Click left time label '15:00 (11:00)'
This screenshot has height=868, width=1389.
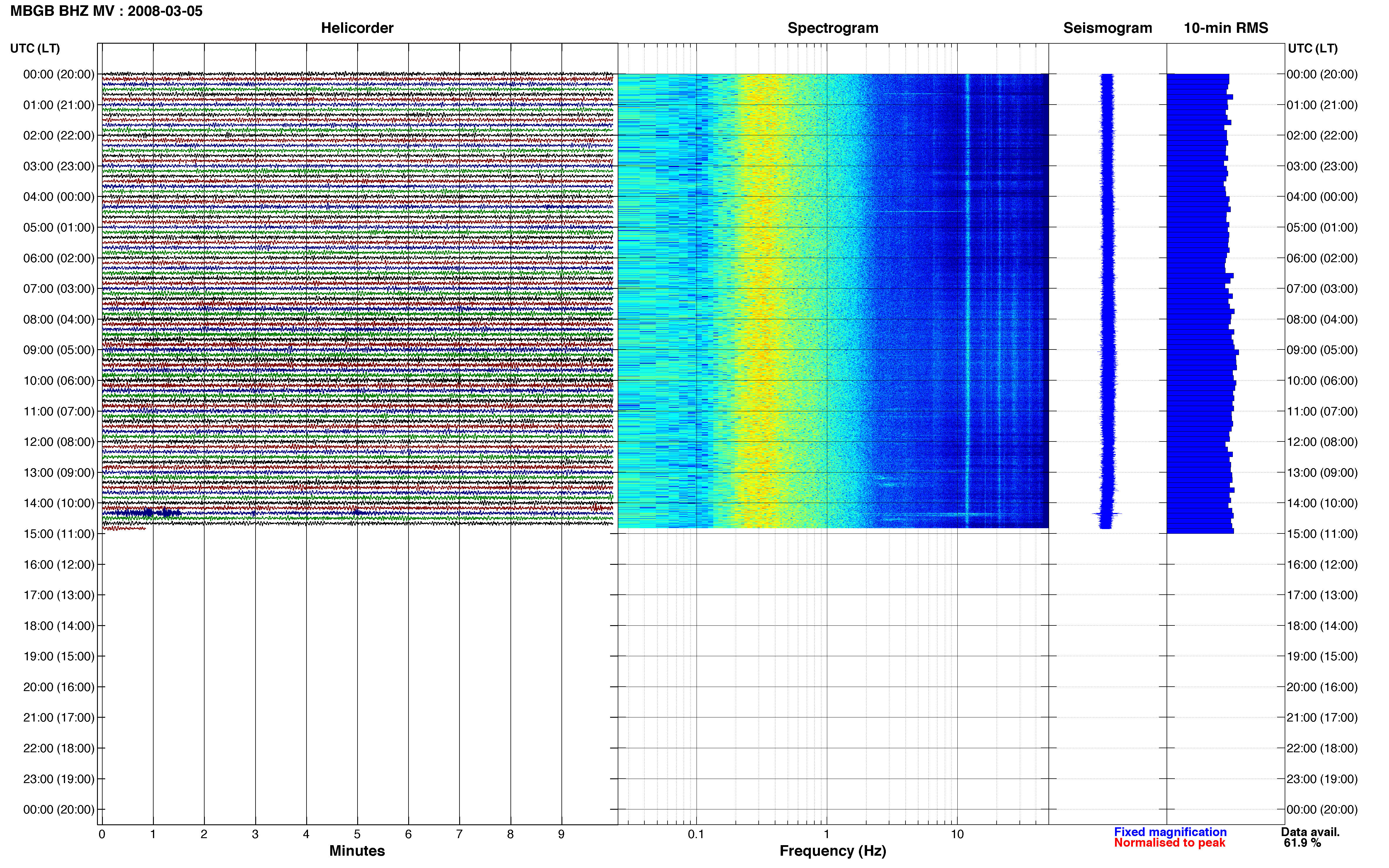click(59, 534)
